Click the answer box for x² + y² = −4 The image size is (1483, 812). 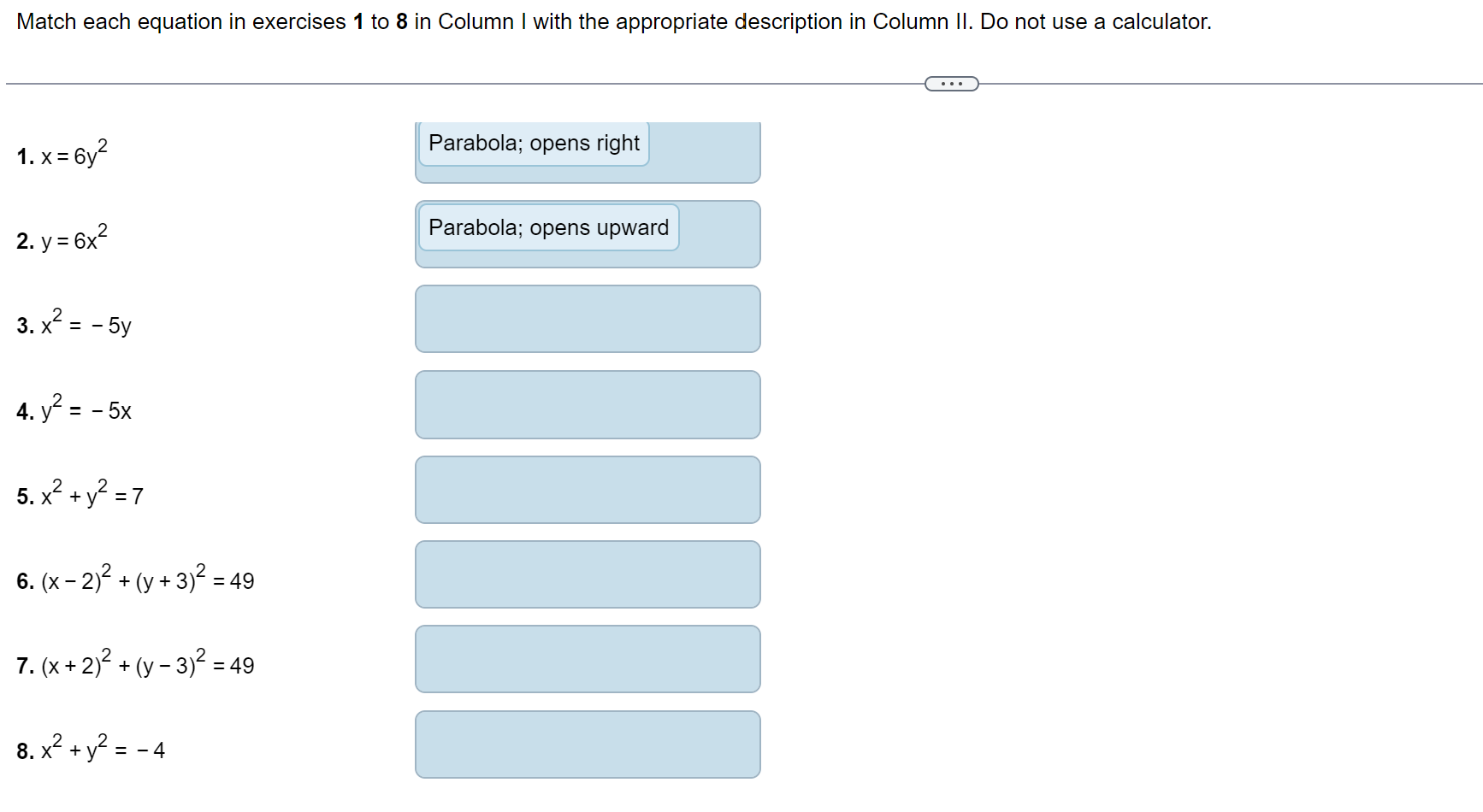tap(588, 744)
